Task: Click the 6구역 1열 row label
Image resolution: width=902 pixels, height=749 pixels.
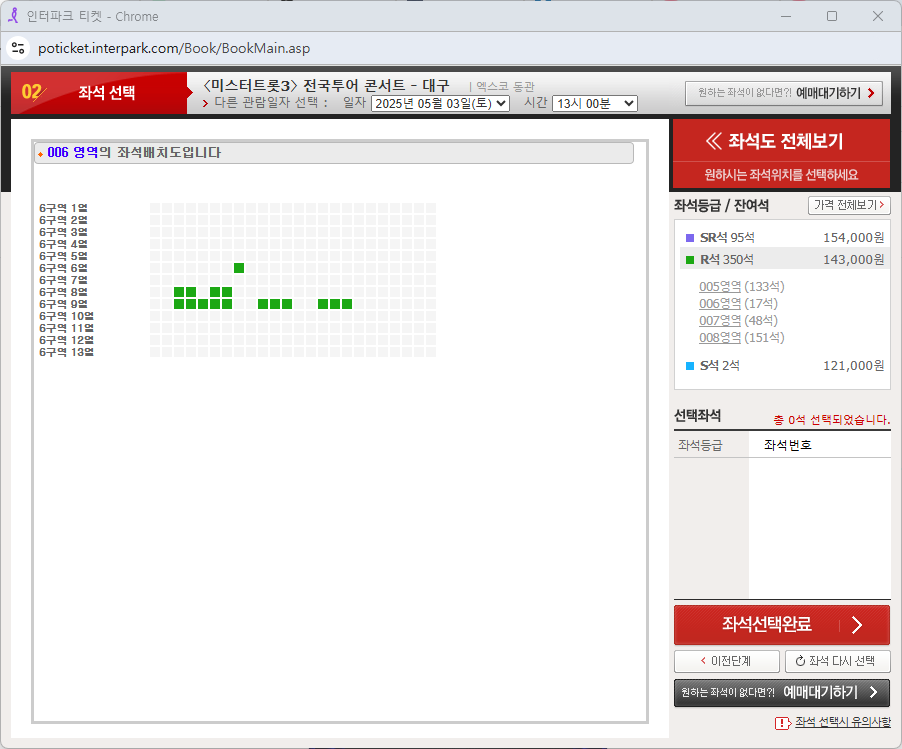Action: click(x=63, y=208)
